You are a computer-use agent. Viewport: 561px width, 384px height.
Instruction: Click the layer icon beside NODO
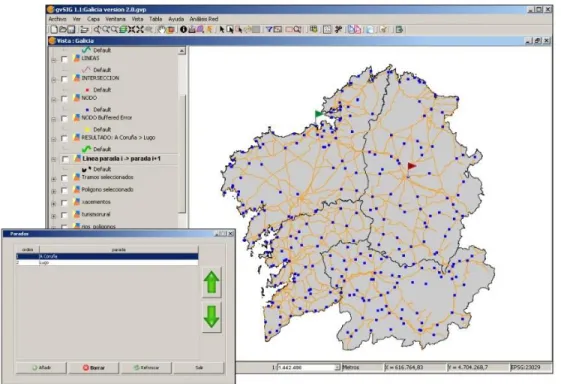pyautogui.click(x=77, y=98)
